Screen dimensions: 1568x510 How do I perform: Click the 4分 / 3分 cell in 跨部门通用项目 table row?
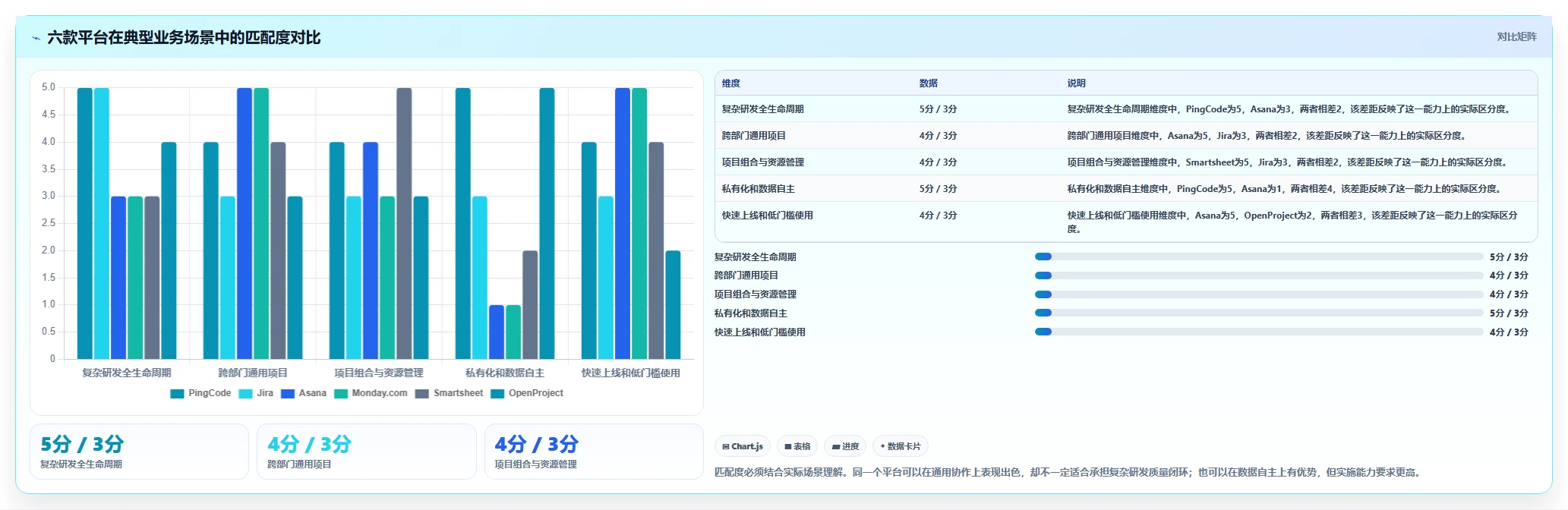[x=938, y=136]
